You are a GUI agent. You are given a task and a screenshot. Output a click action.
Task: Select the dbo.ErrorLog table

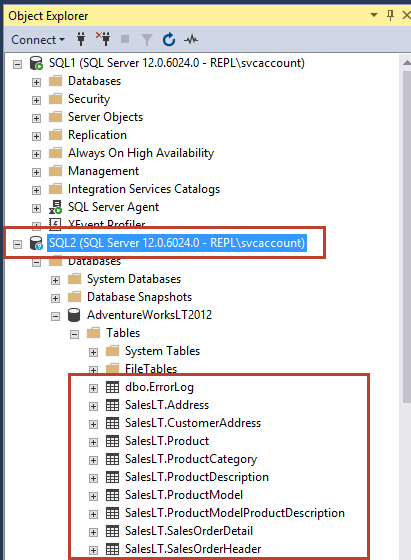[159, 387]
